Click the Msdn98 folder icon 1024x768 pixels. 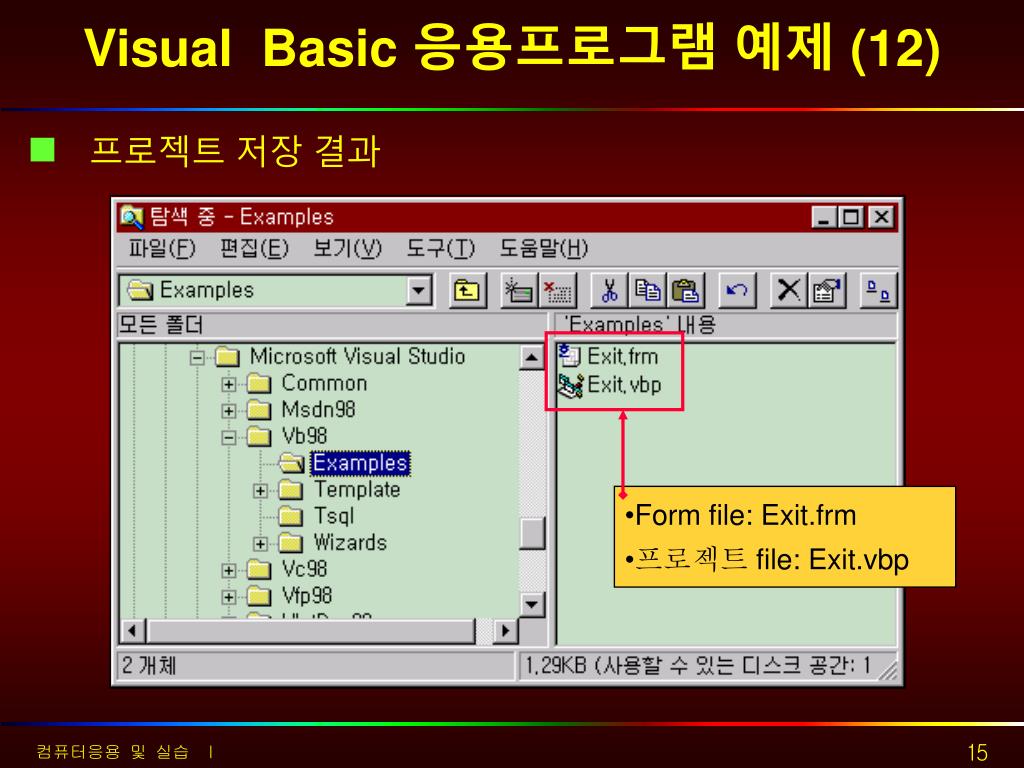point(259,410)
